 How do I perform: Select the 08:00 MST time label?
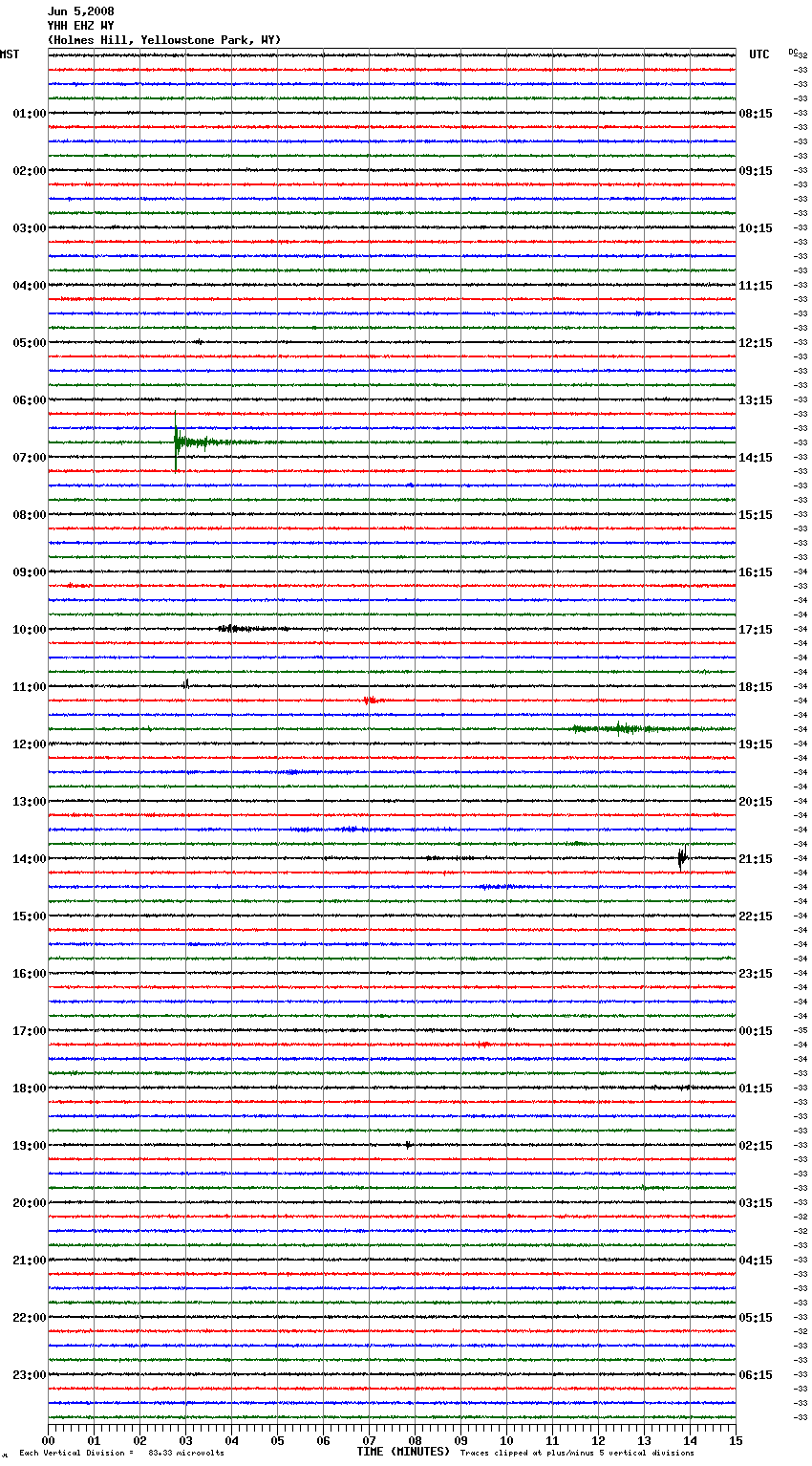click(30, 515)
